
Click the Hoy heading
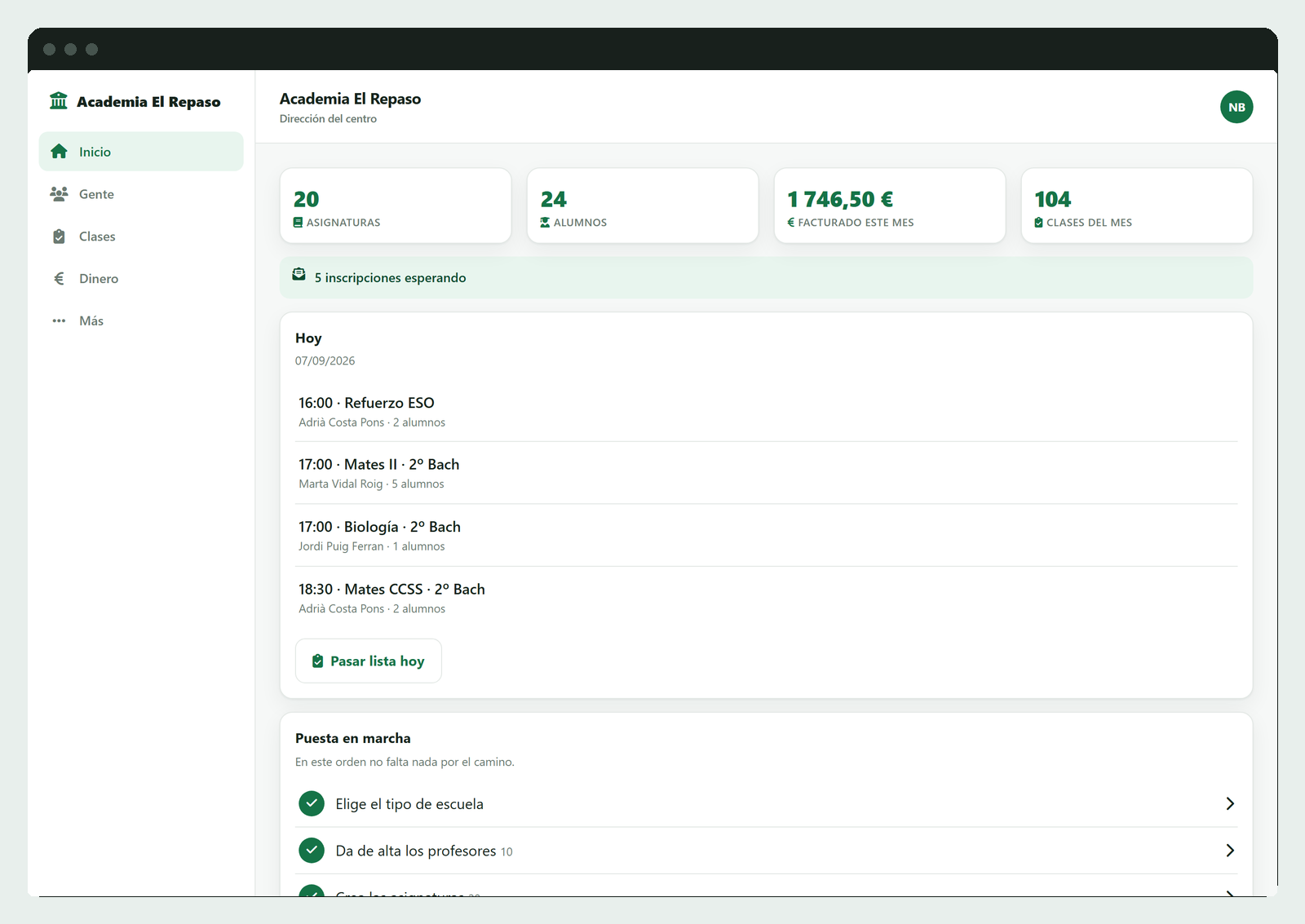[308, 338]
